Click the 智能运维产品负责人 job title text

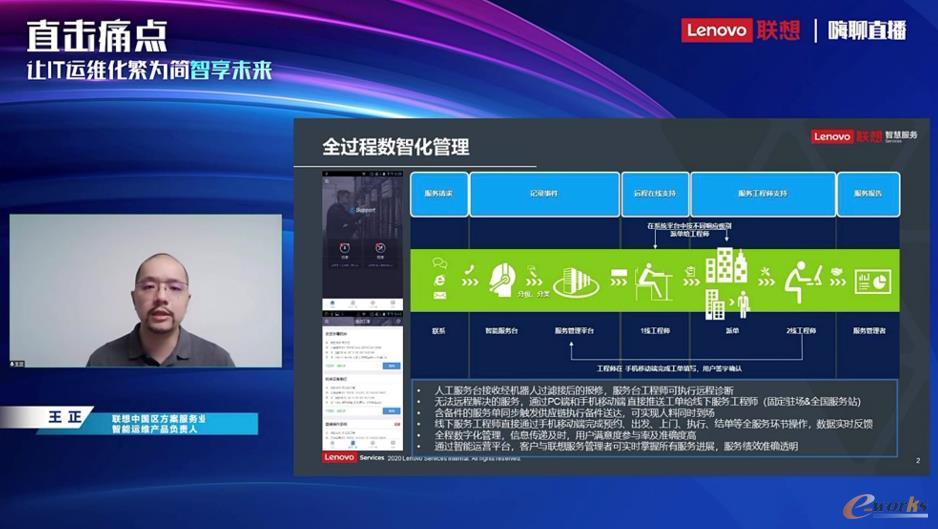tap(154, 429)
